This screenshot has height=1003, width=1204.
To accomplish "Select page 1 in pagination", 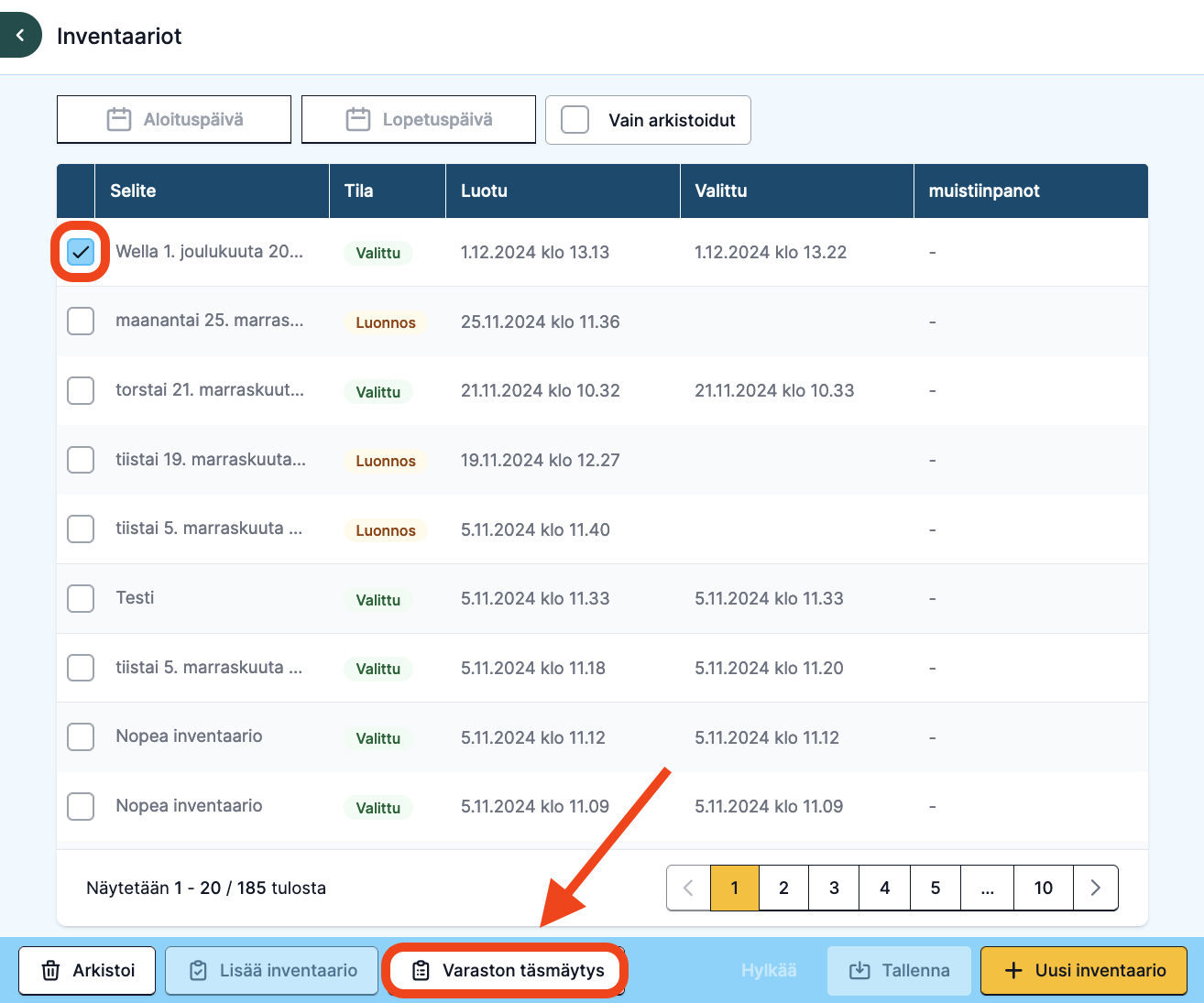I will [735, 888].
